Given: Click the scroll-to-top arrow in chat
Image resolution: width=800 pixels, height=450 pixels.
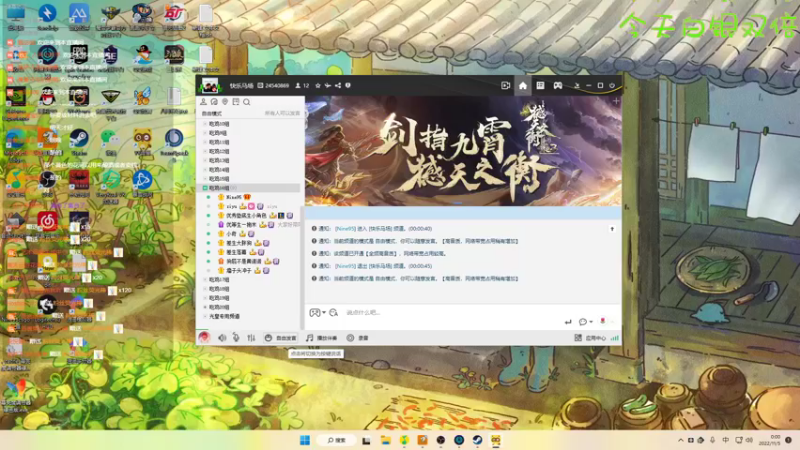Looking at the screenshot, I should 612,229.
